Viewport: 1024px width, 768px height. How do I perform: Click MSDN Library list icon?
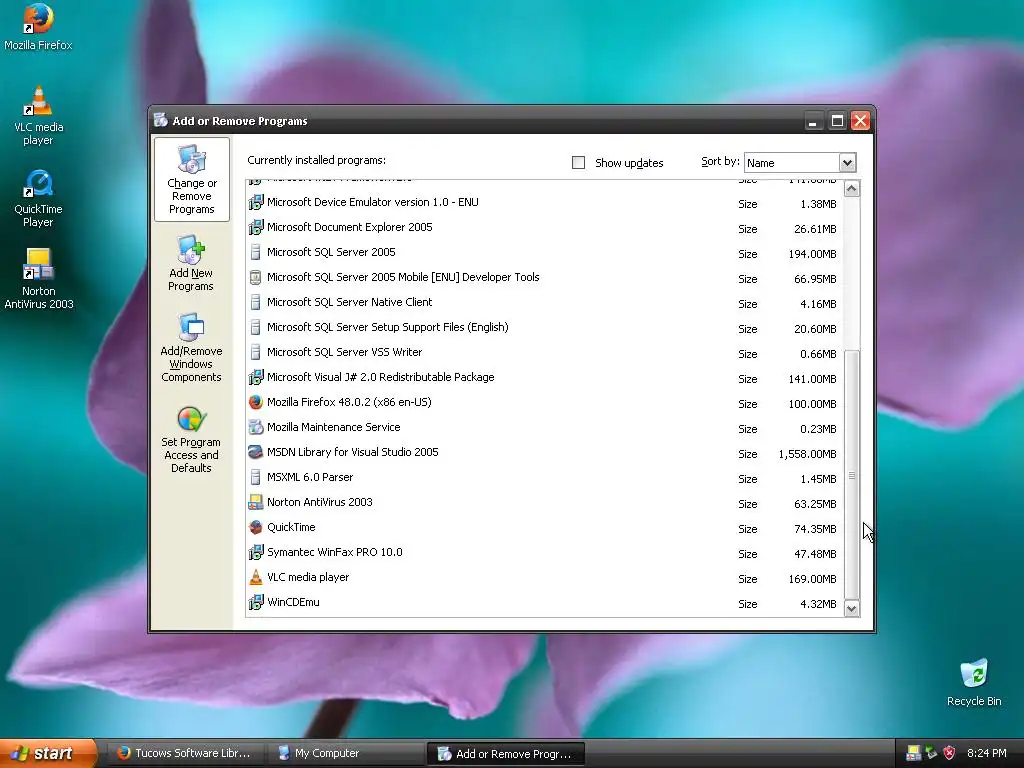pos(255,453)
